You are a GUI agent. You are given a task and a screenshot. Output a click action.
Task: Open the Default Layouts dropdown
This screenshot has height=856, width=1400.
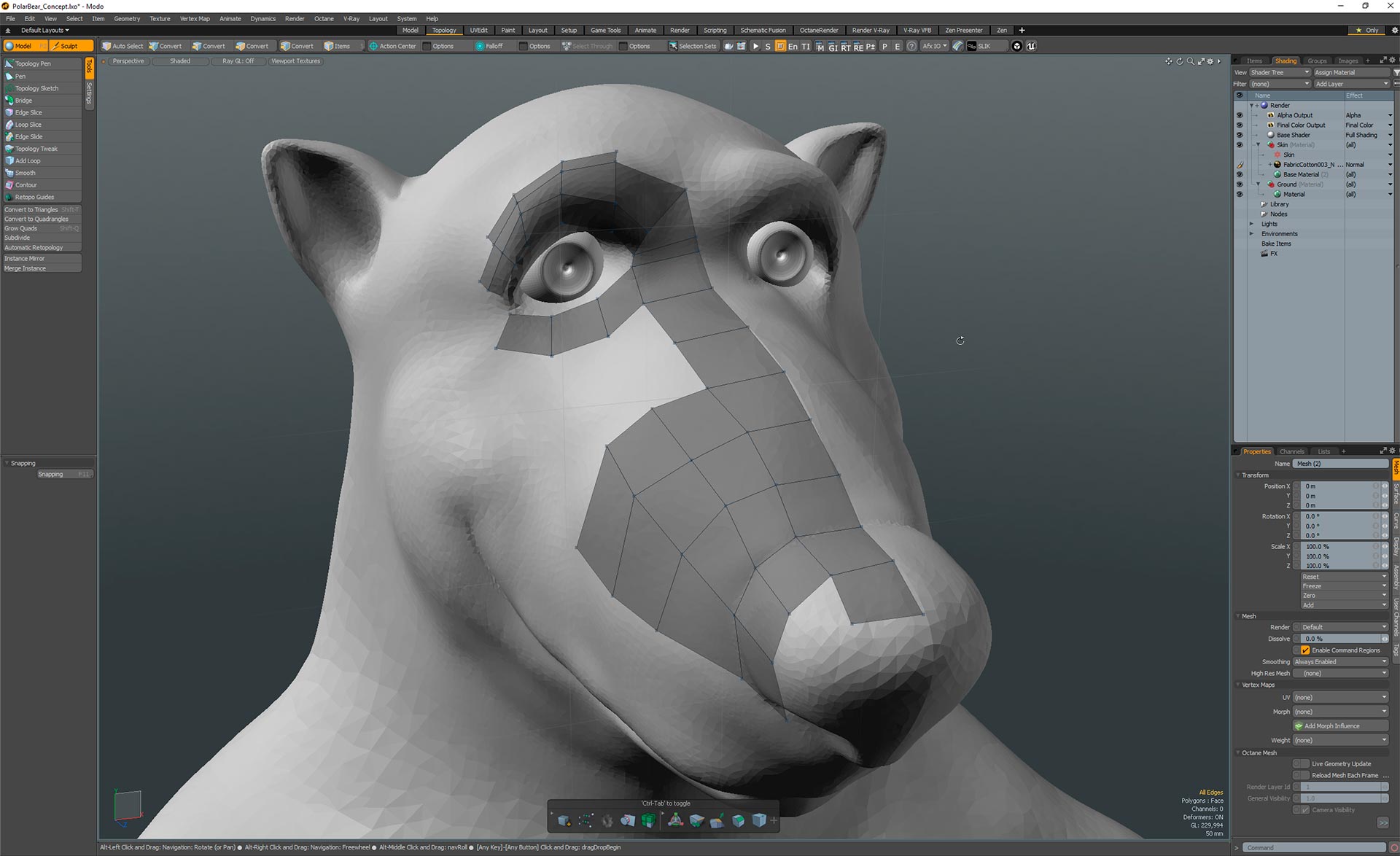click(x=44, y=31)
